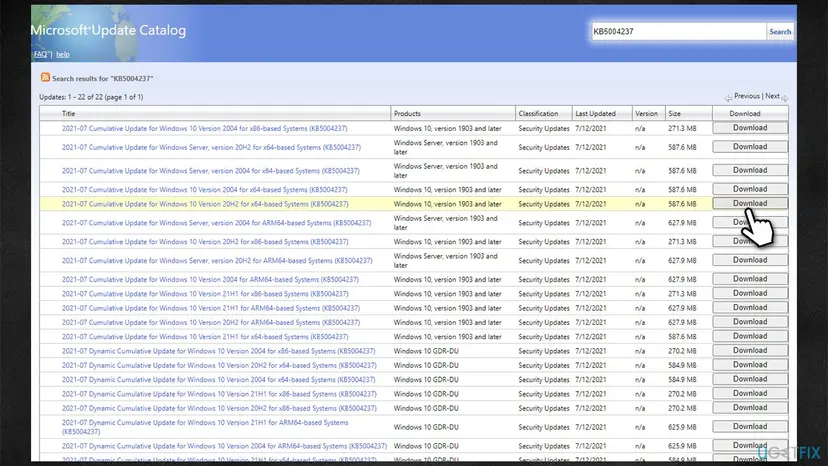Image resolution: width=828 pixels, height=466 pixels.
Task: Sort by Size column header
Action: 674,114
